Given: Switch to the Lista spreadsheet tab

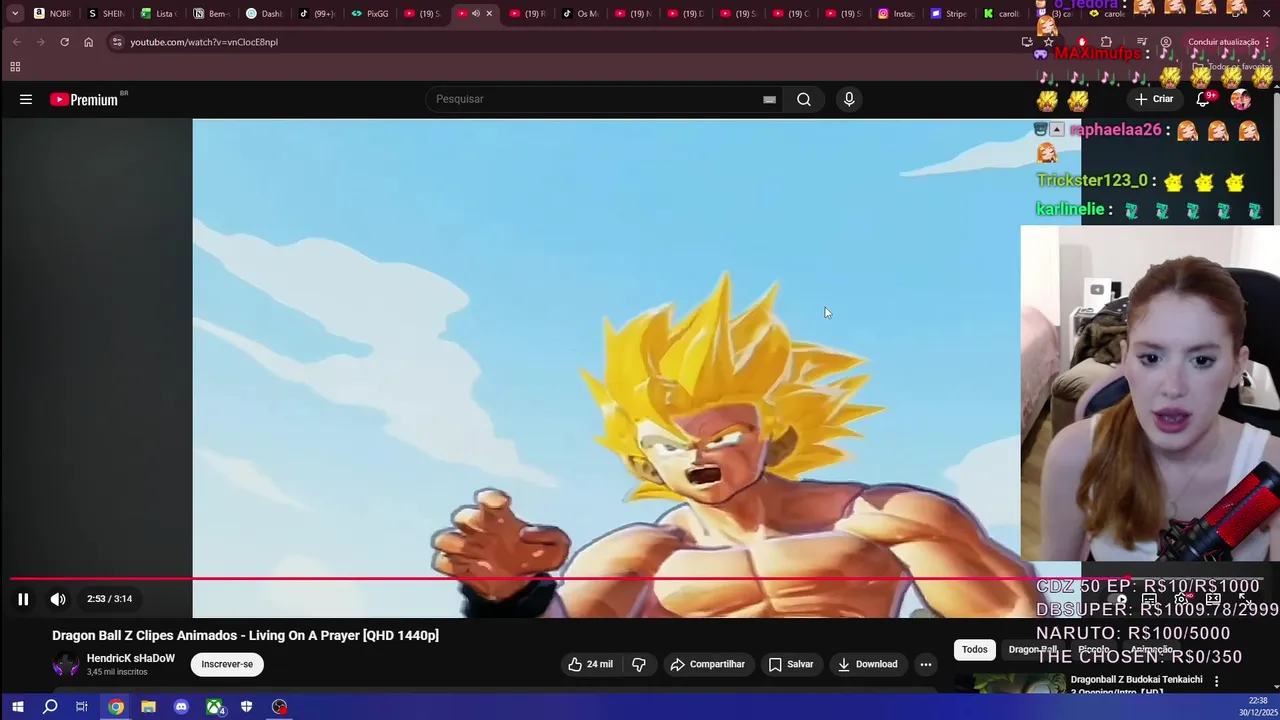Looking at the screenshot, I should (x=158, y=13).
